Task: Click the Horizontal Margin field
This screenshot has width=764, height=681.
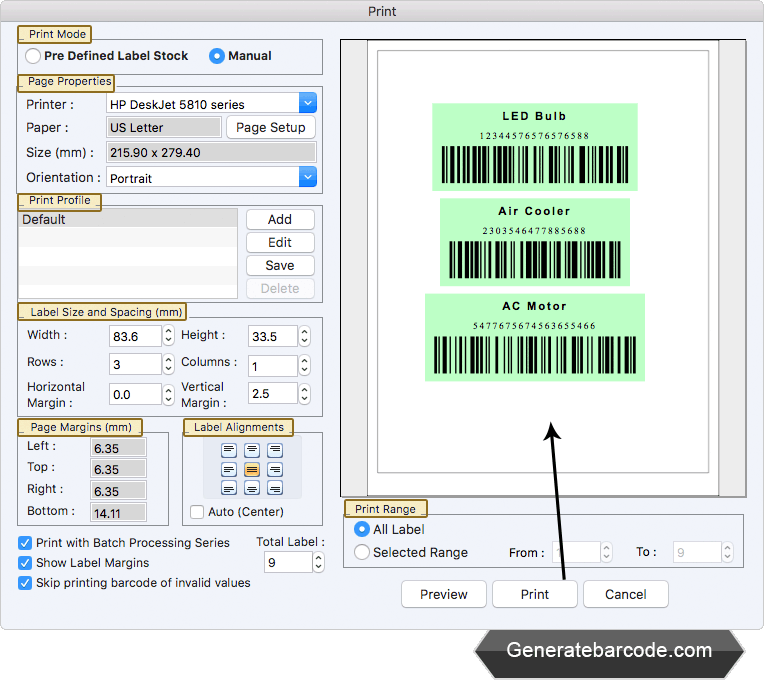Action: (x=135, y=394)
